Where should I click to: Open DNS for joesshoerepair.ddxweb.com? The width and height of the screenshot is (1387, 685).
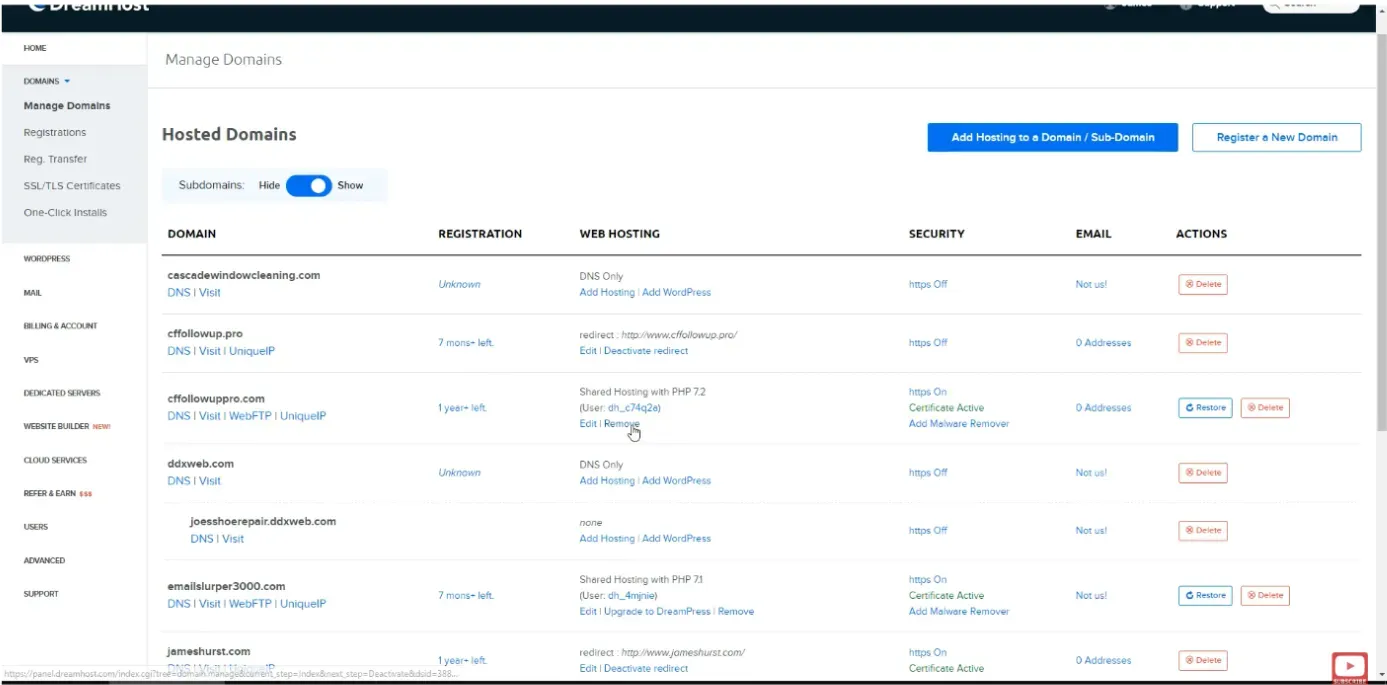coord(201,539)
